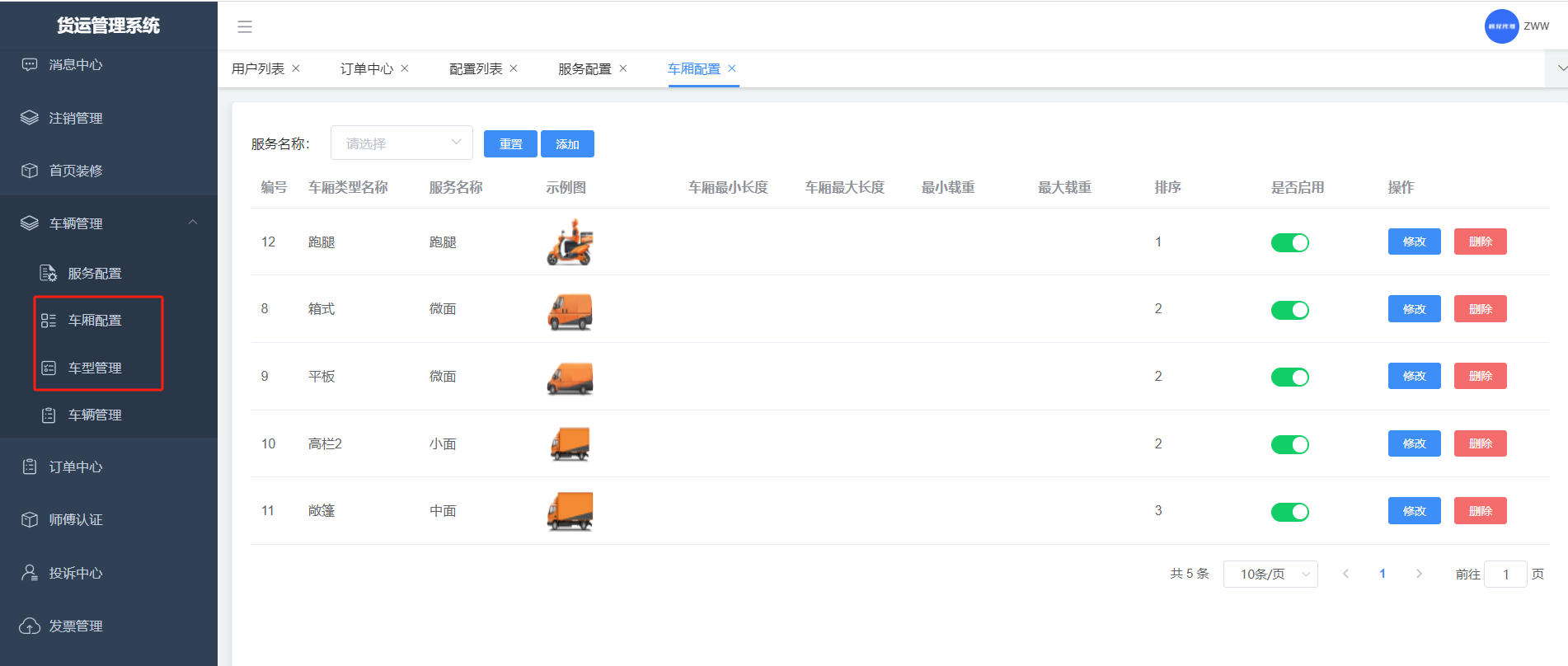Click the page jump number field
Image resolution: width=1568 pixels, height=666 pixels.
pyautogui.click(x=1505, y=574)
